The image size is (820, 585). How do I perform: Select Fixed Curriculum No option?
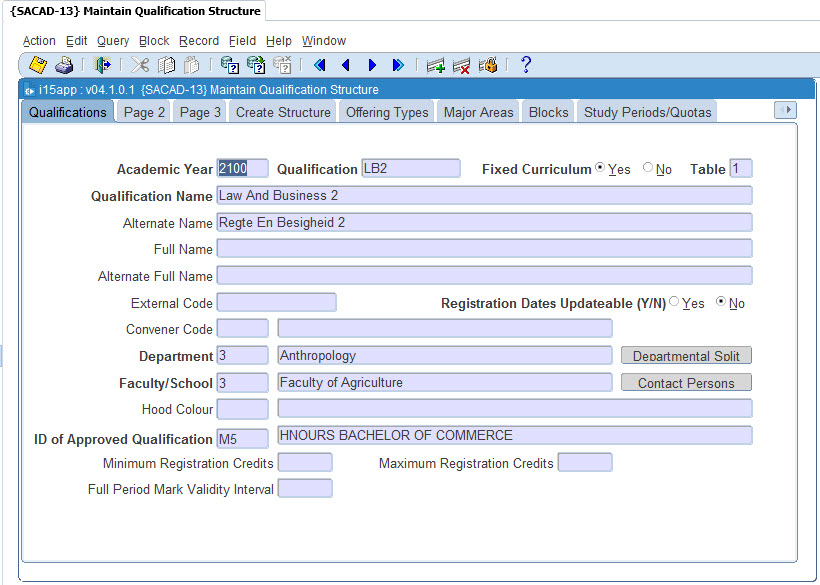coord(648,168)
